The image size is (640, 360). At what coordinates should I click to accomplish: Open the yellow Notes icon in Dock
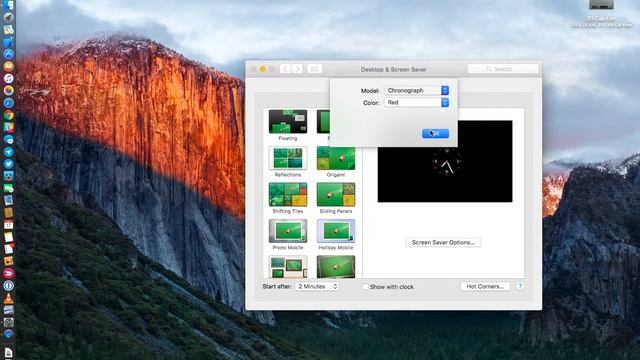pyautogui.click(x=9, y=237)
